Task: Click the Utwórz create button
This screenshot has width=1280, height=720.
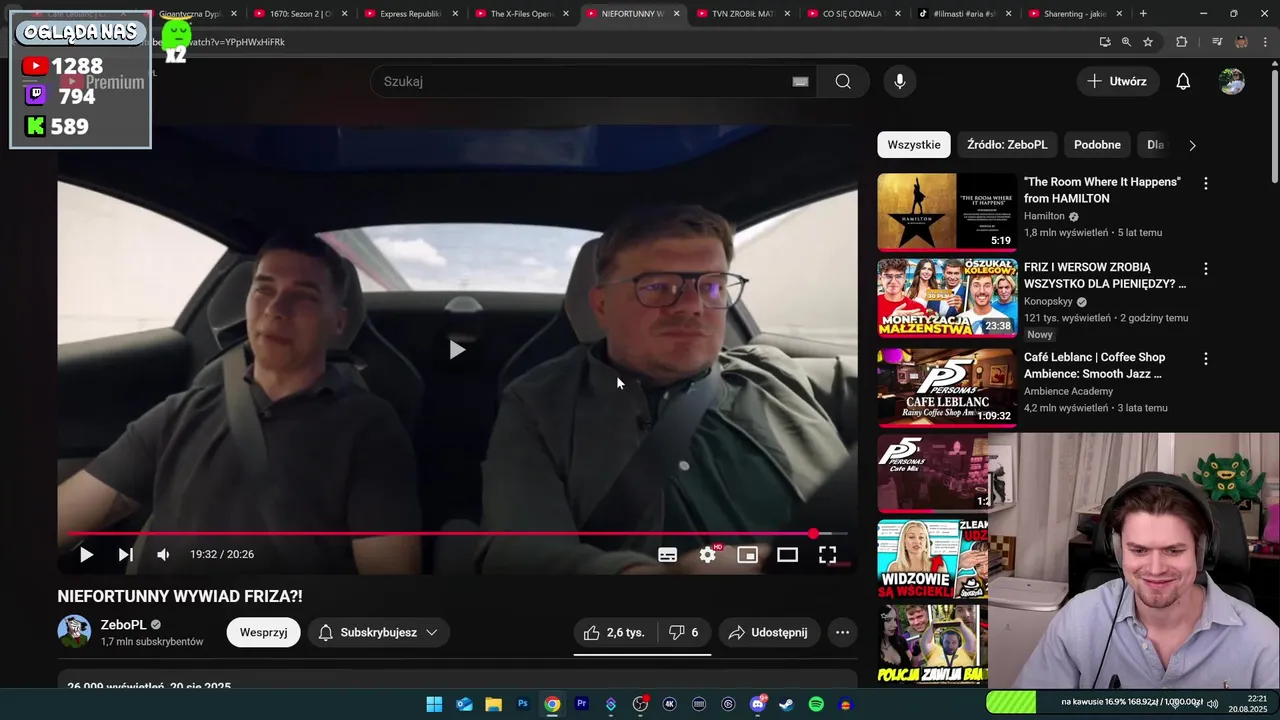Action: tap(1118, 81)
